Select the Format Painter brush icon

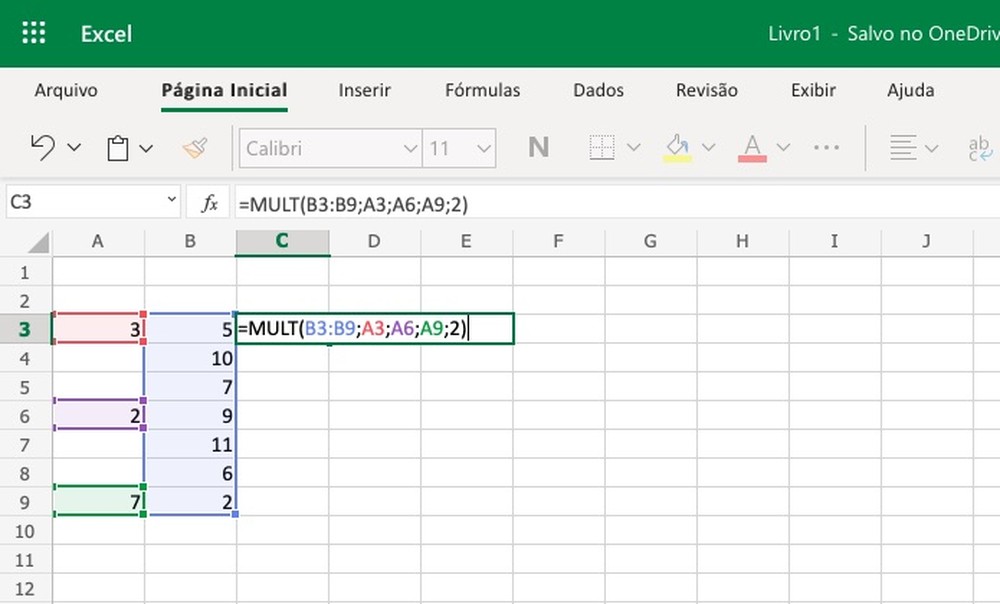[196, 147]
